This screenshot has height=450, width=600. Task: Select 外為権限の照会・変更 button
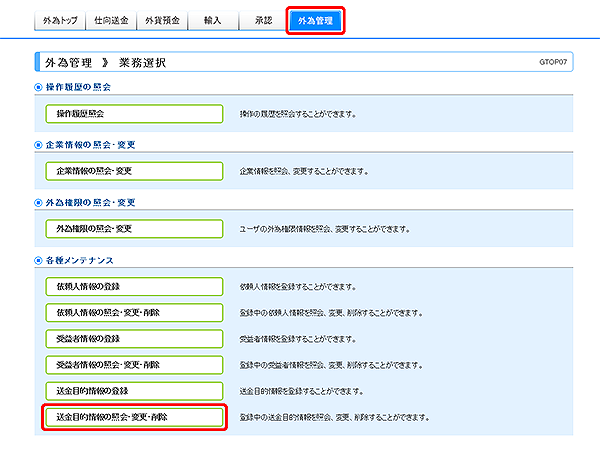coord(133,229)
